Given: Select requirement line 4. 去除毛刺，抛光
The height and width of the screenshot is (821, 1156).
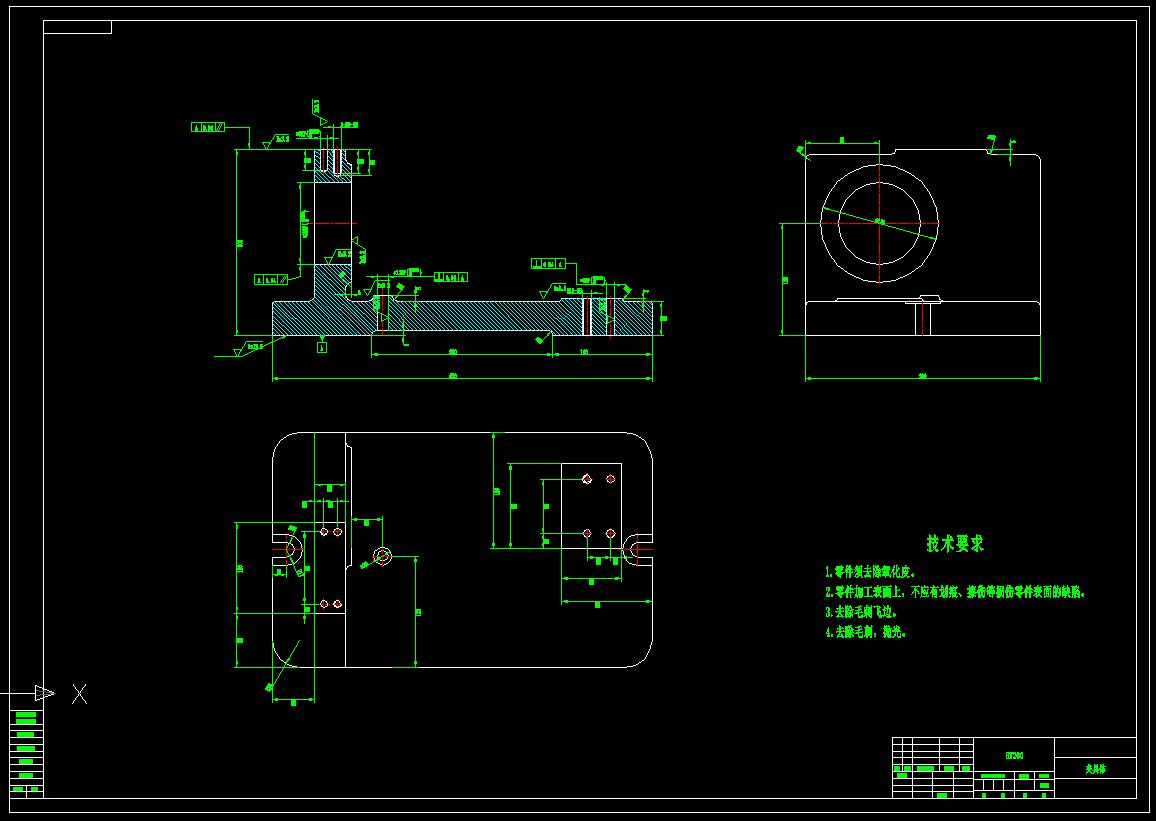Looking at the screenshot, I should (865, 632).
